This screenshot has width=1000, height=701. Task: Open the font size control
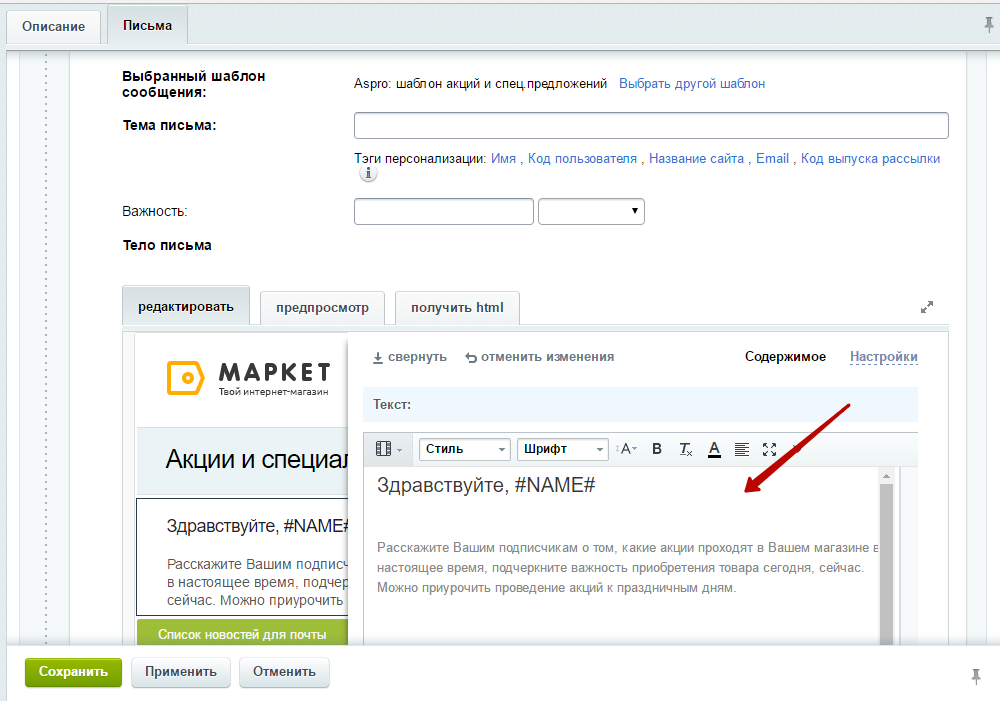626,449
